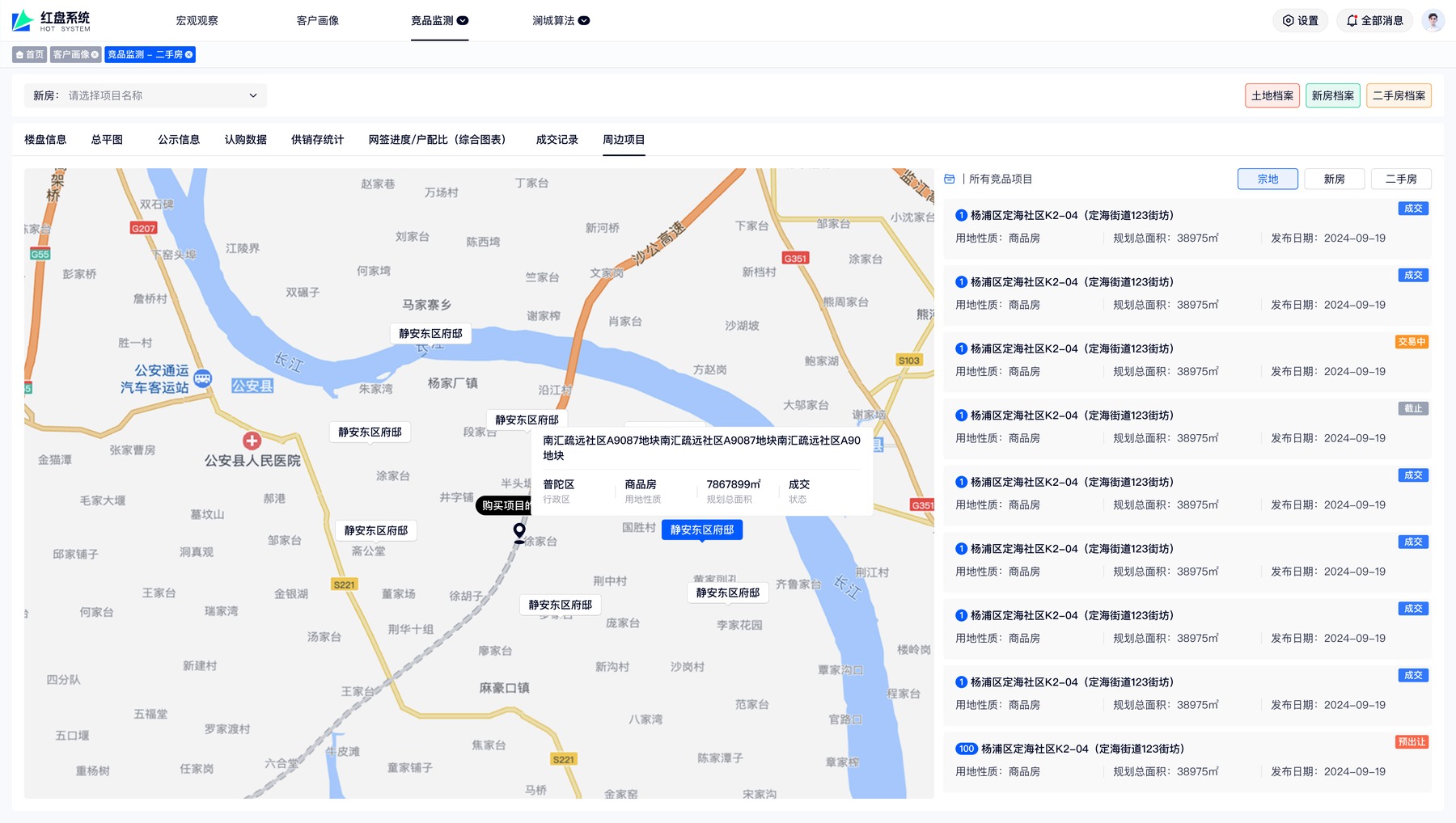Screen dimensions: 1456x823
Task: Select the 周边项目 tab
Action: [624, 140]
